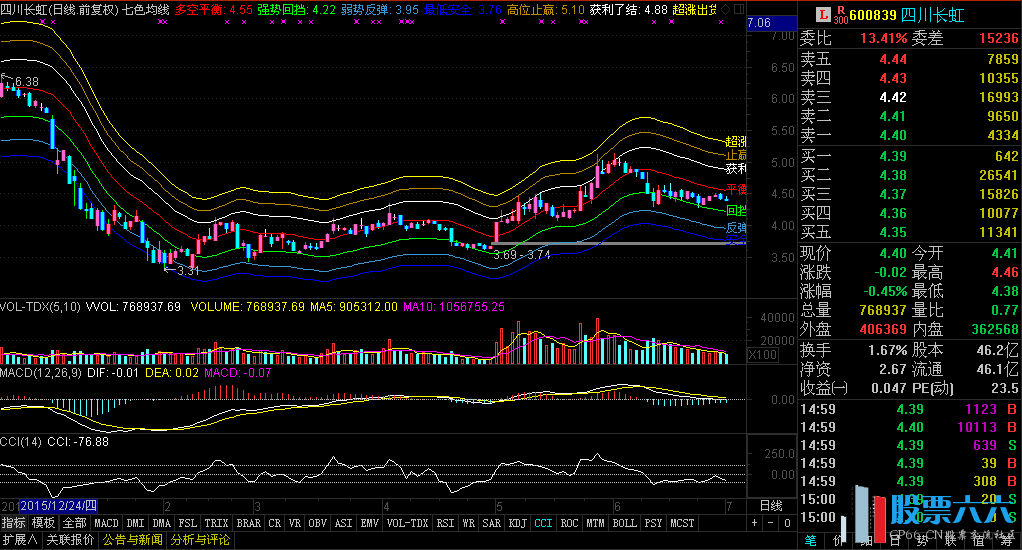Open the 指标 indicator list
The image size is (1022, 550).
tap(14, 523)
